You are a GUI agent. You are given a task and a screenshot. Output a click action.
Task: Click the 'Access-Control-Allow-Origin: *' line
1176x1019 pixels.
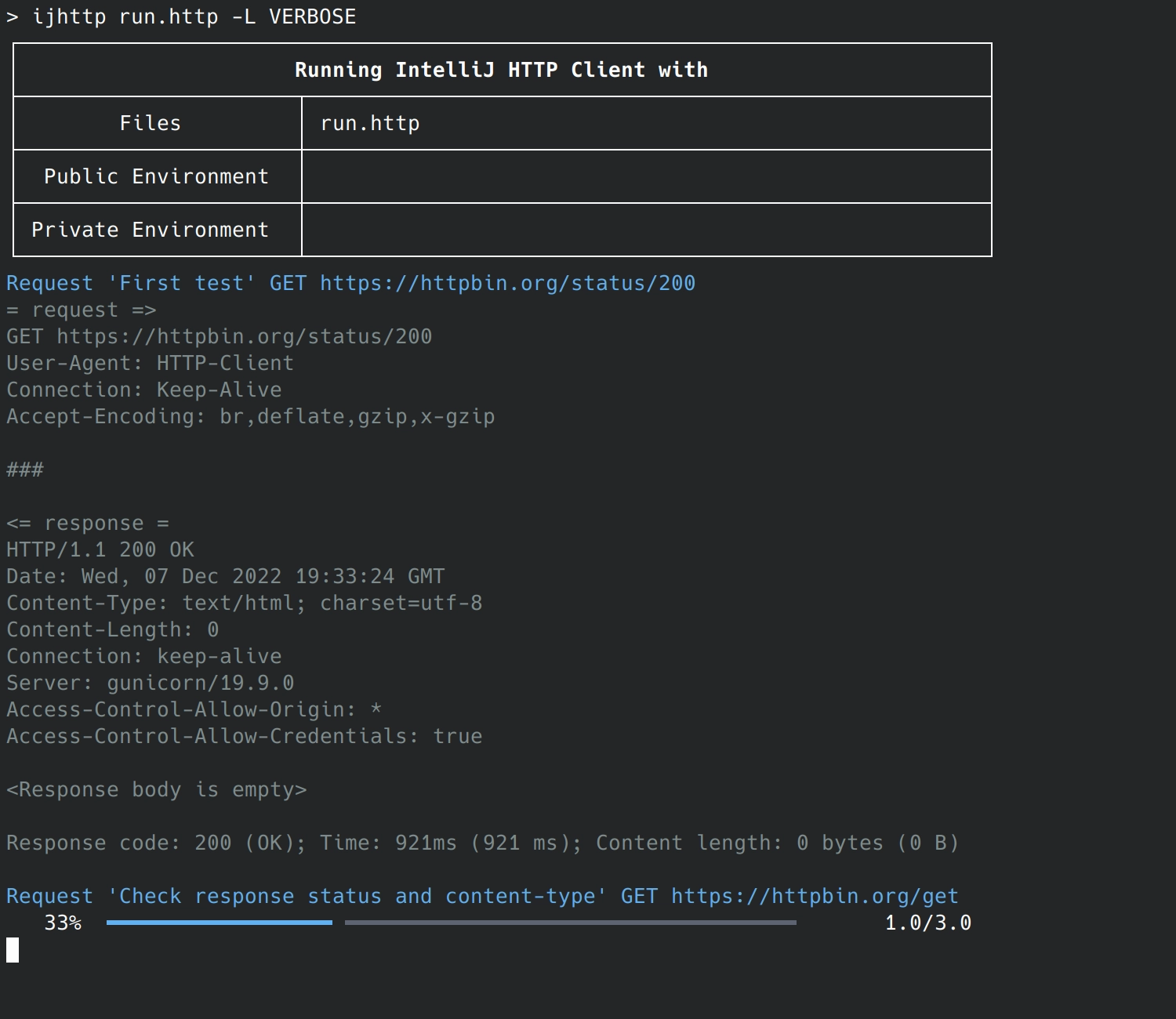(194, 709)
